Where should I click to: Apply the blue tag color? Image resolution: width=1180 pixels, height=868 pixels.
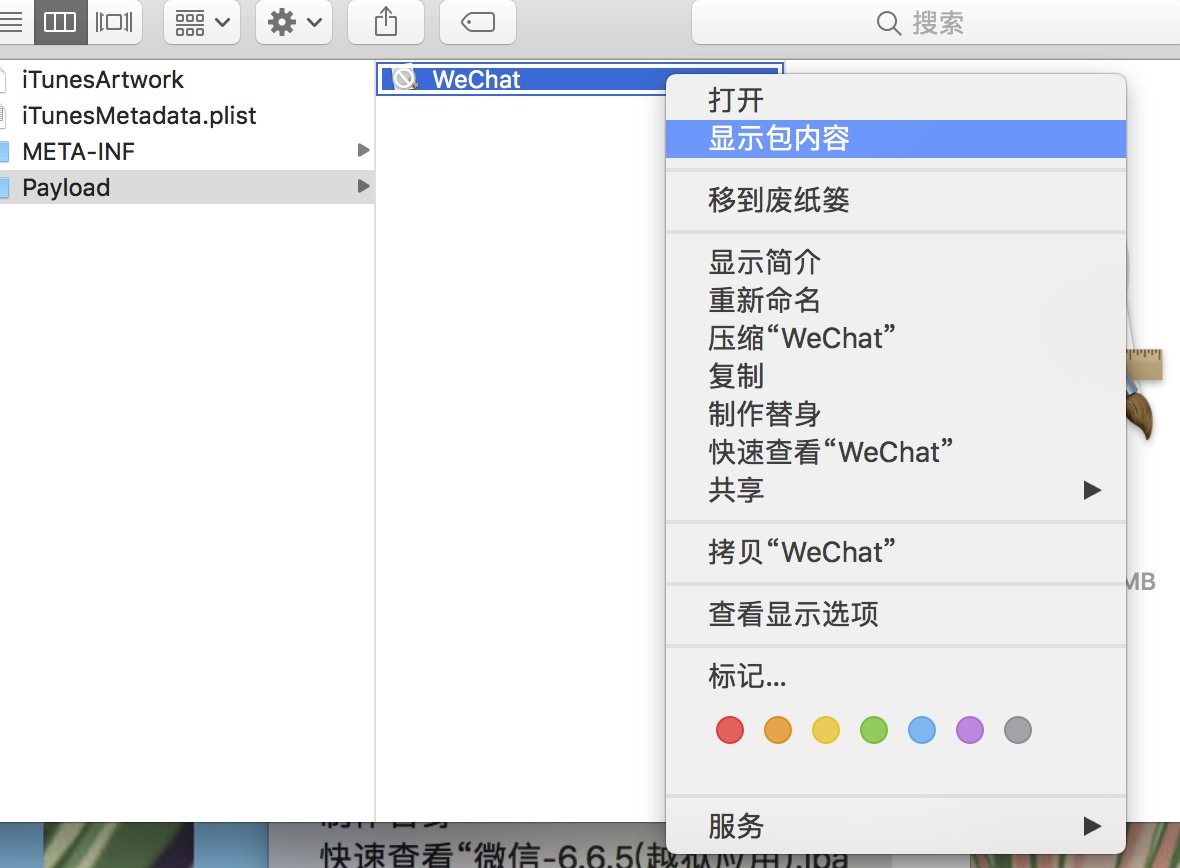(x=922, y=729)
